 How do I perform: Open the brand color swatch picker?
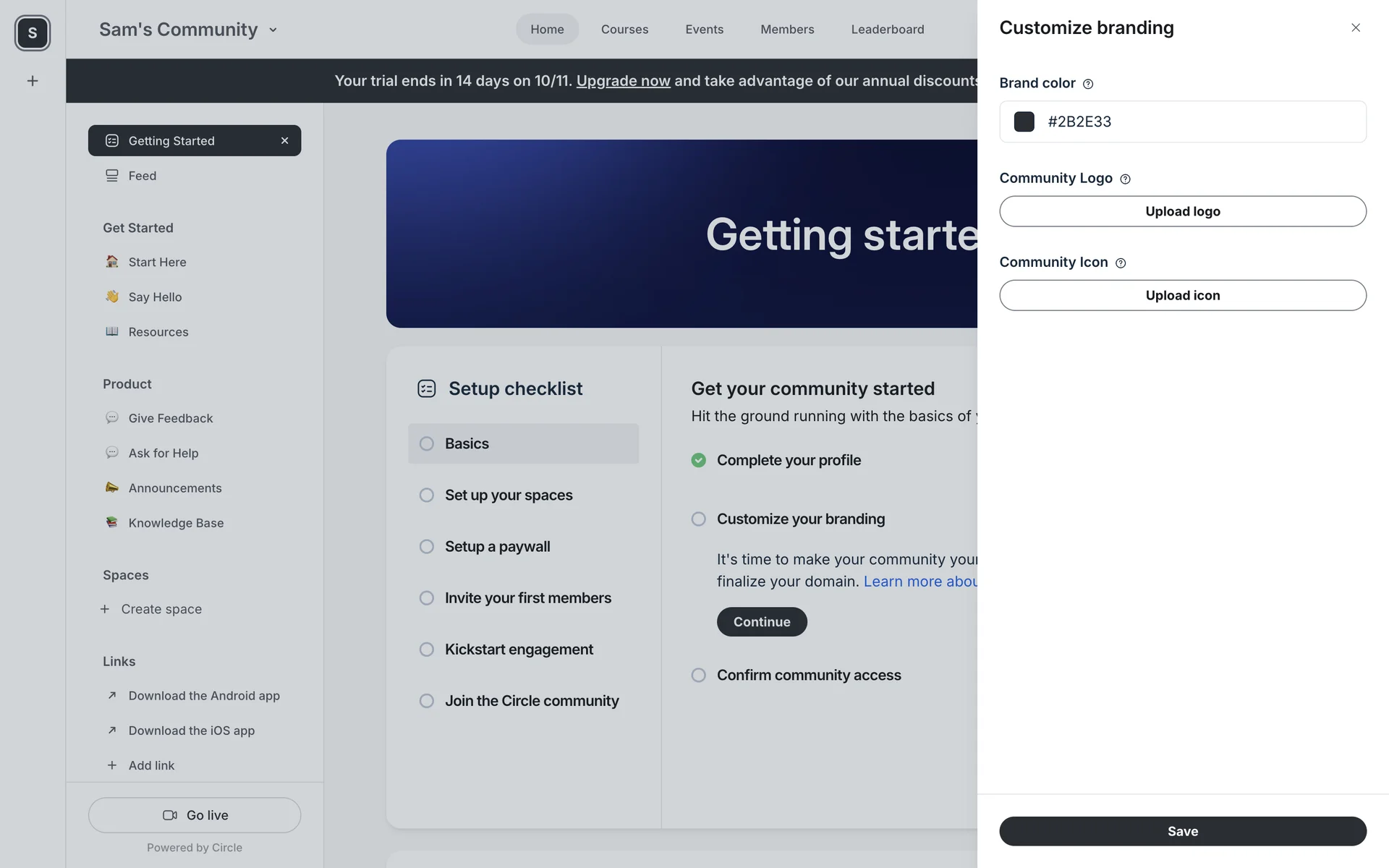pyautogui.click(x=1024, y=122)
